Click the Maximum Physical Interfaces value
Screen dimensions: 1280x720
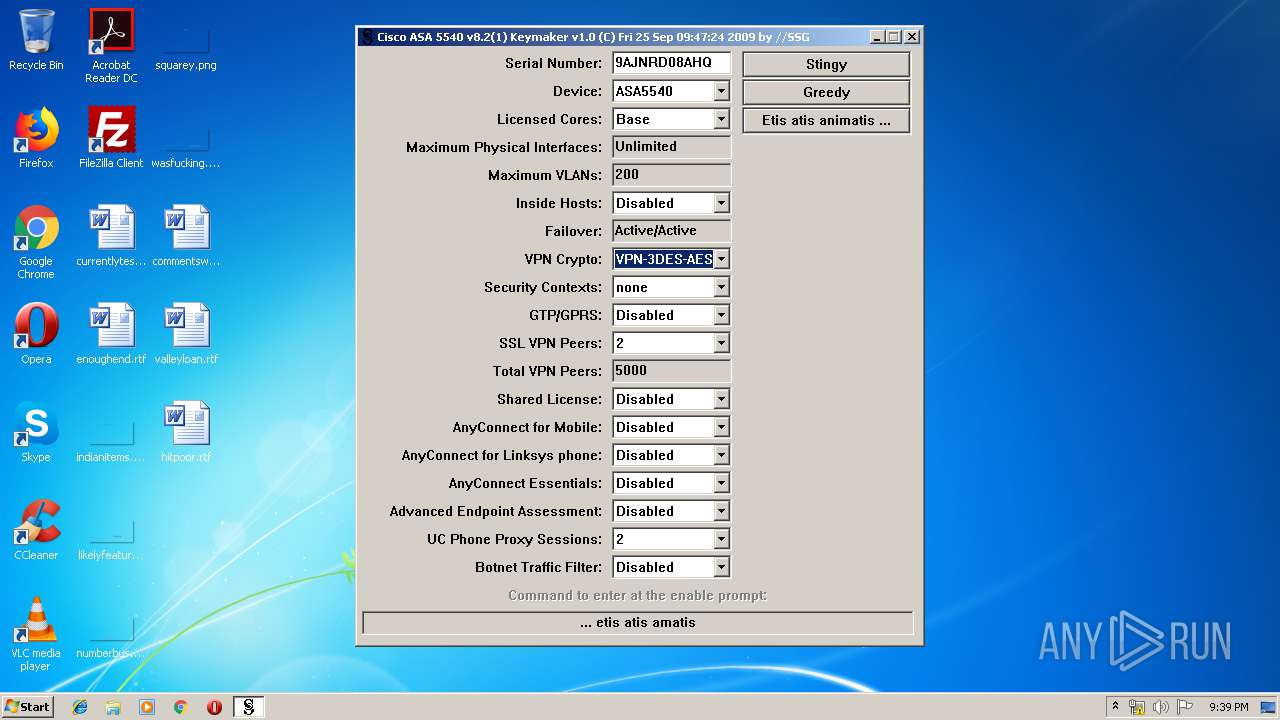[671, 147]
